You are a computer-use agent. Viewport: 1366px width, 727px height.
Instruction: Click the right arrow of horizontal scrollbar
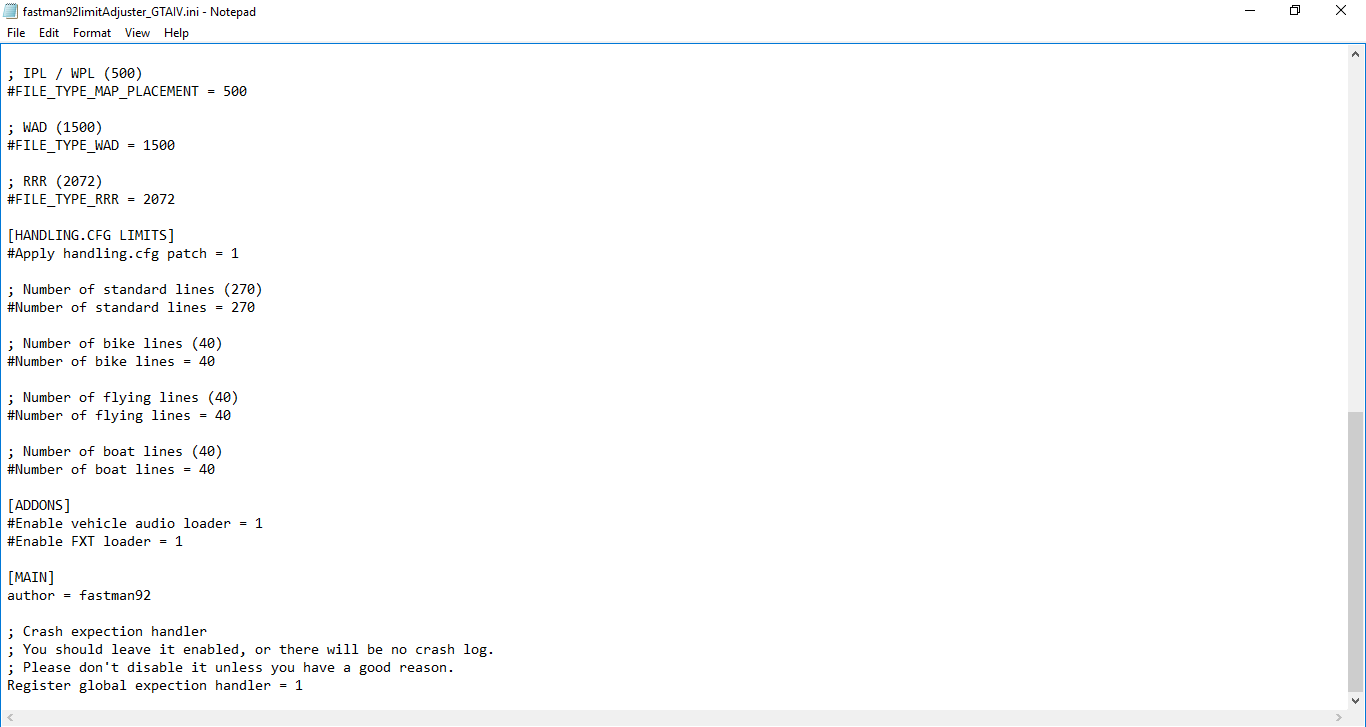coord(1340,716)
